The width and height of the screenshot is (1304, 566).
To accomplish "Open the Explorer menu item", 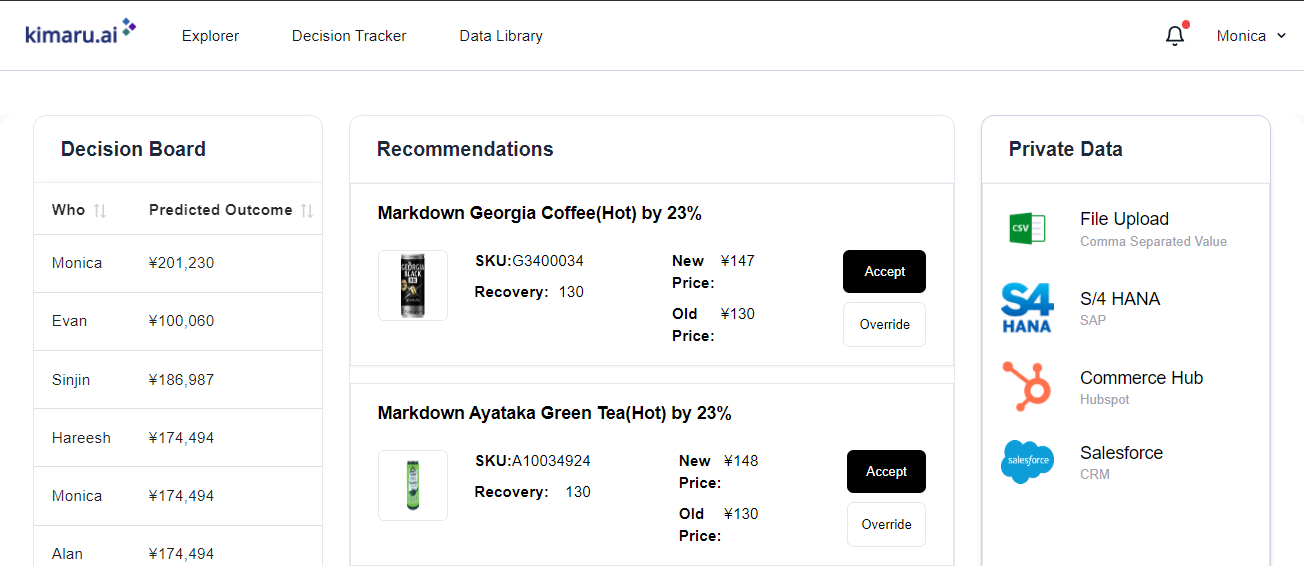I will pos(210,36).
